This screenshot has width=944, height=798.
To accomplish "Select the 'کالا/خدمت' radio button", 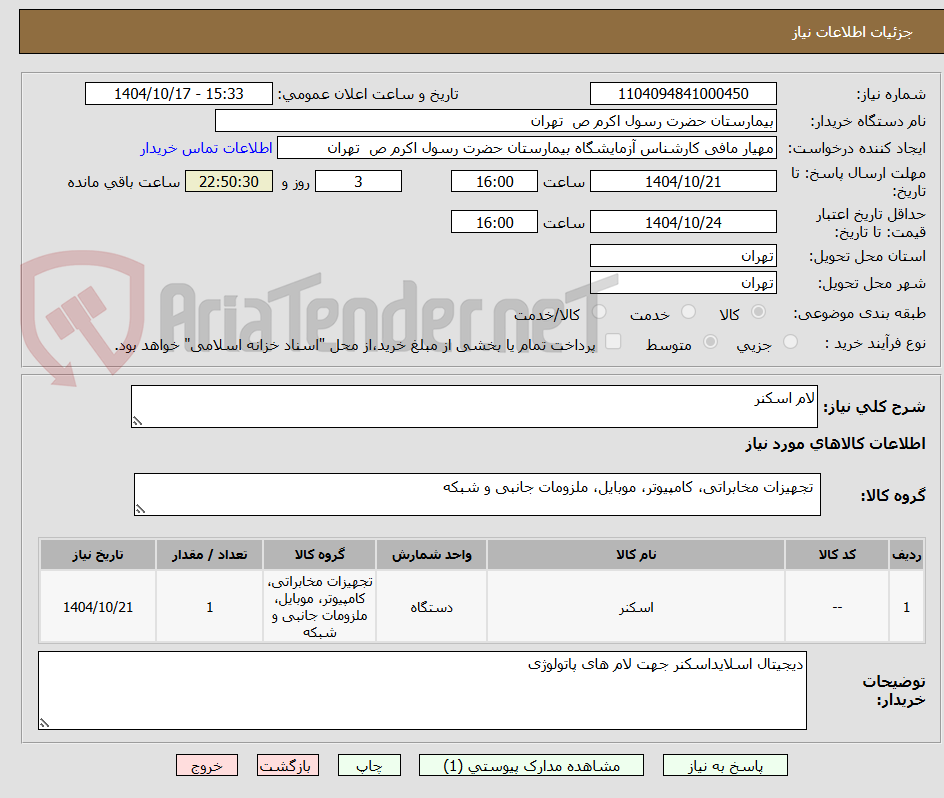I will coord(599,311).
